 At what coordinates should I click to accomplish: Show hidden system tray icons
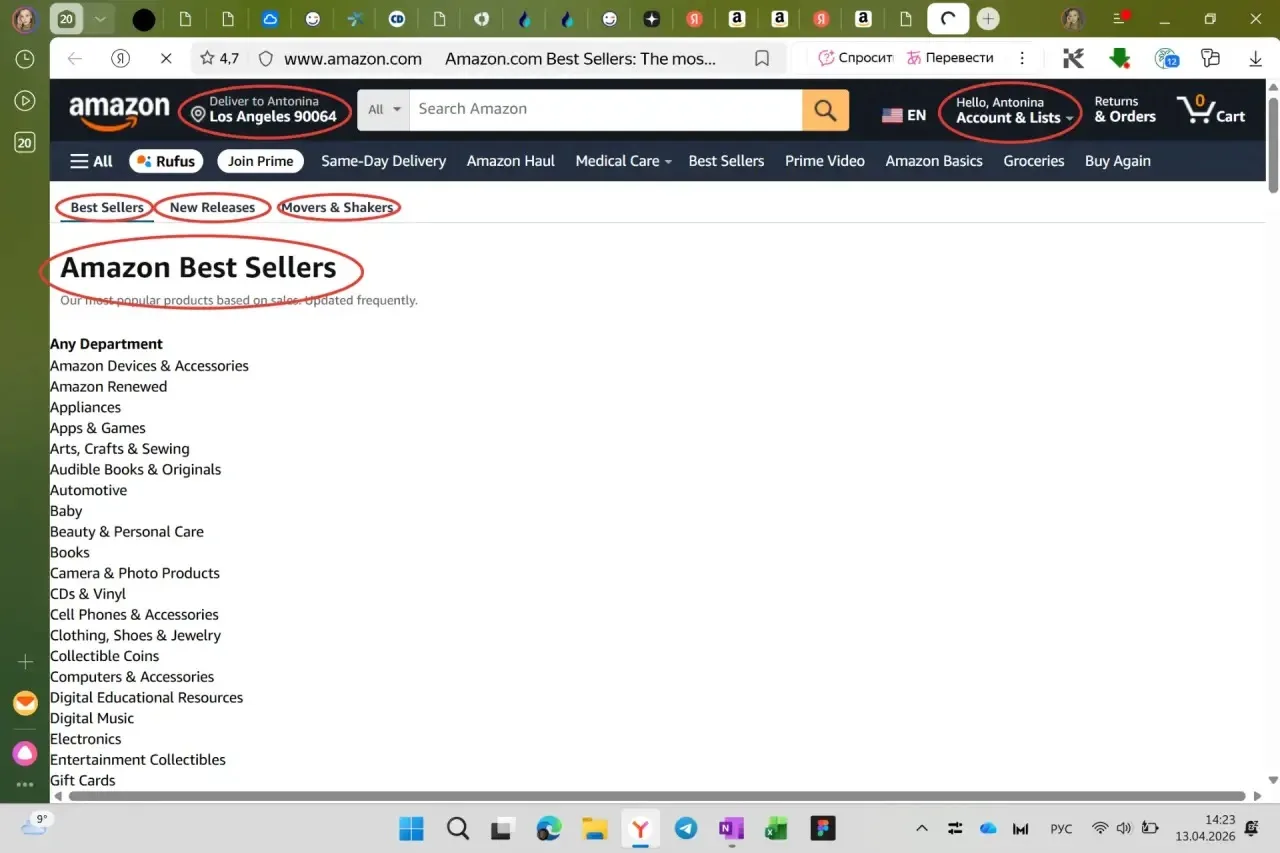click(922, 828)
